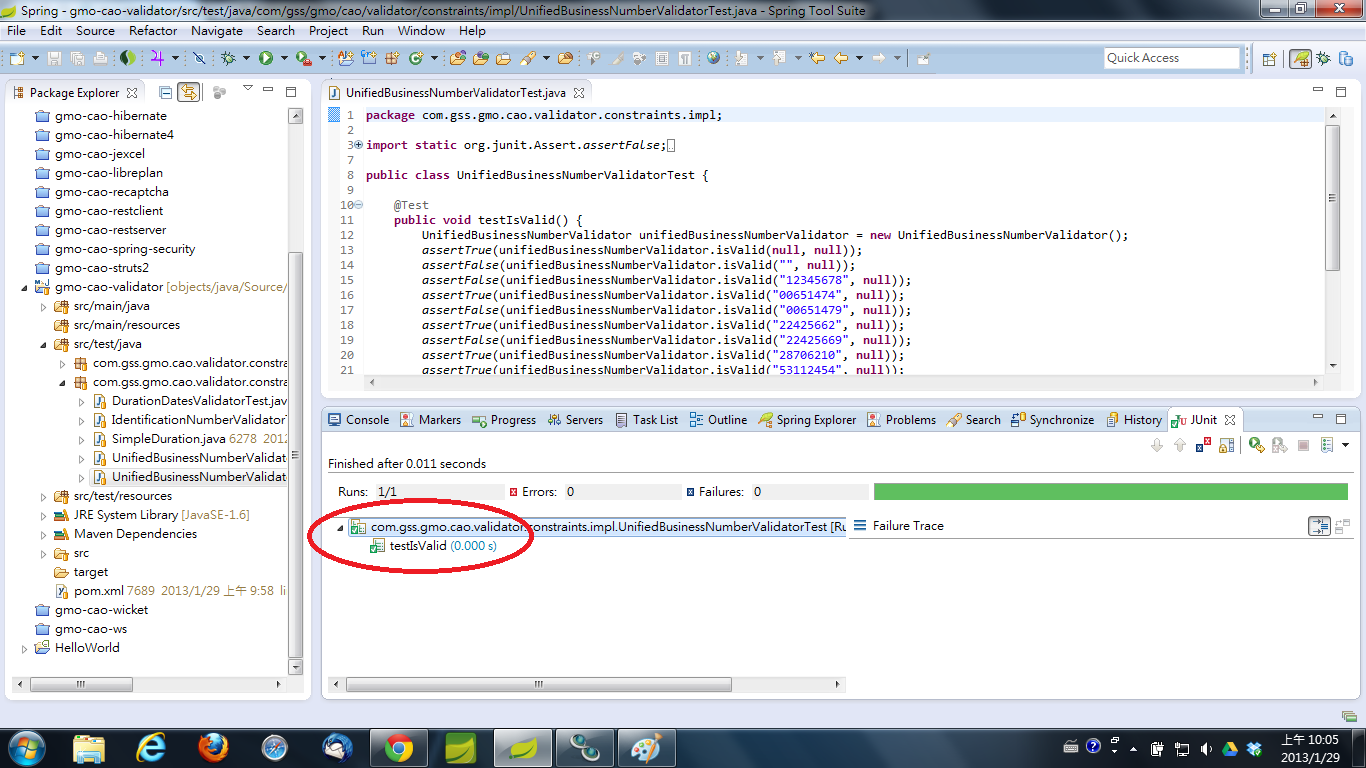Minimize the JUnit view panel
Viewport: 1366px width, 768px height.
(x=1318, y=417)
